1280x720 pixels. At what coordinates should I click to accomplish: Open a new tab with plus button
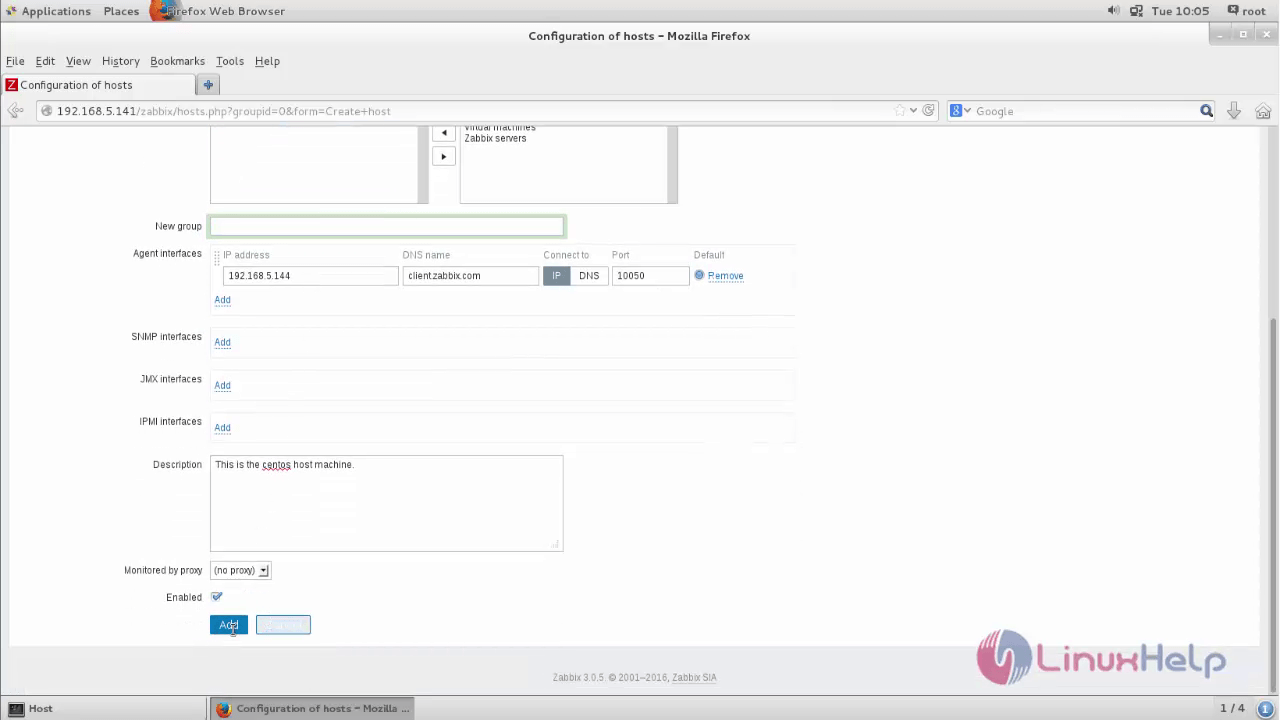coord(207,85)
